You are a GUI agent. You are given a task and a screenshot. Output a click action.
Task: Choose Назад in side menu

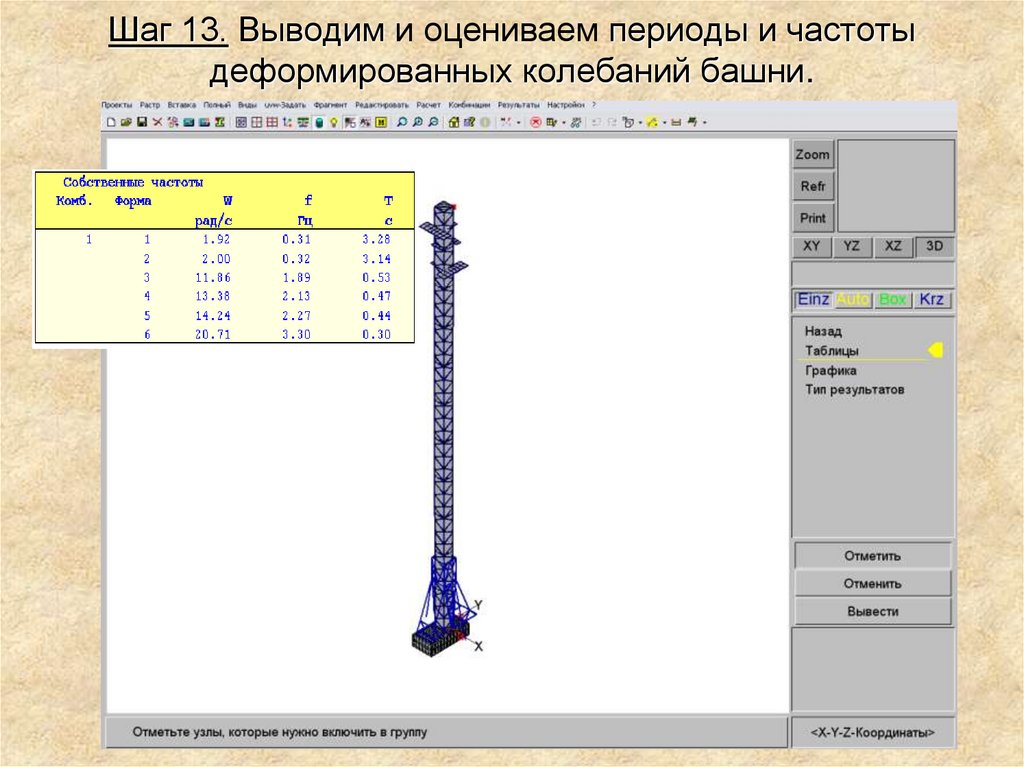point(823,331)
